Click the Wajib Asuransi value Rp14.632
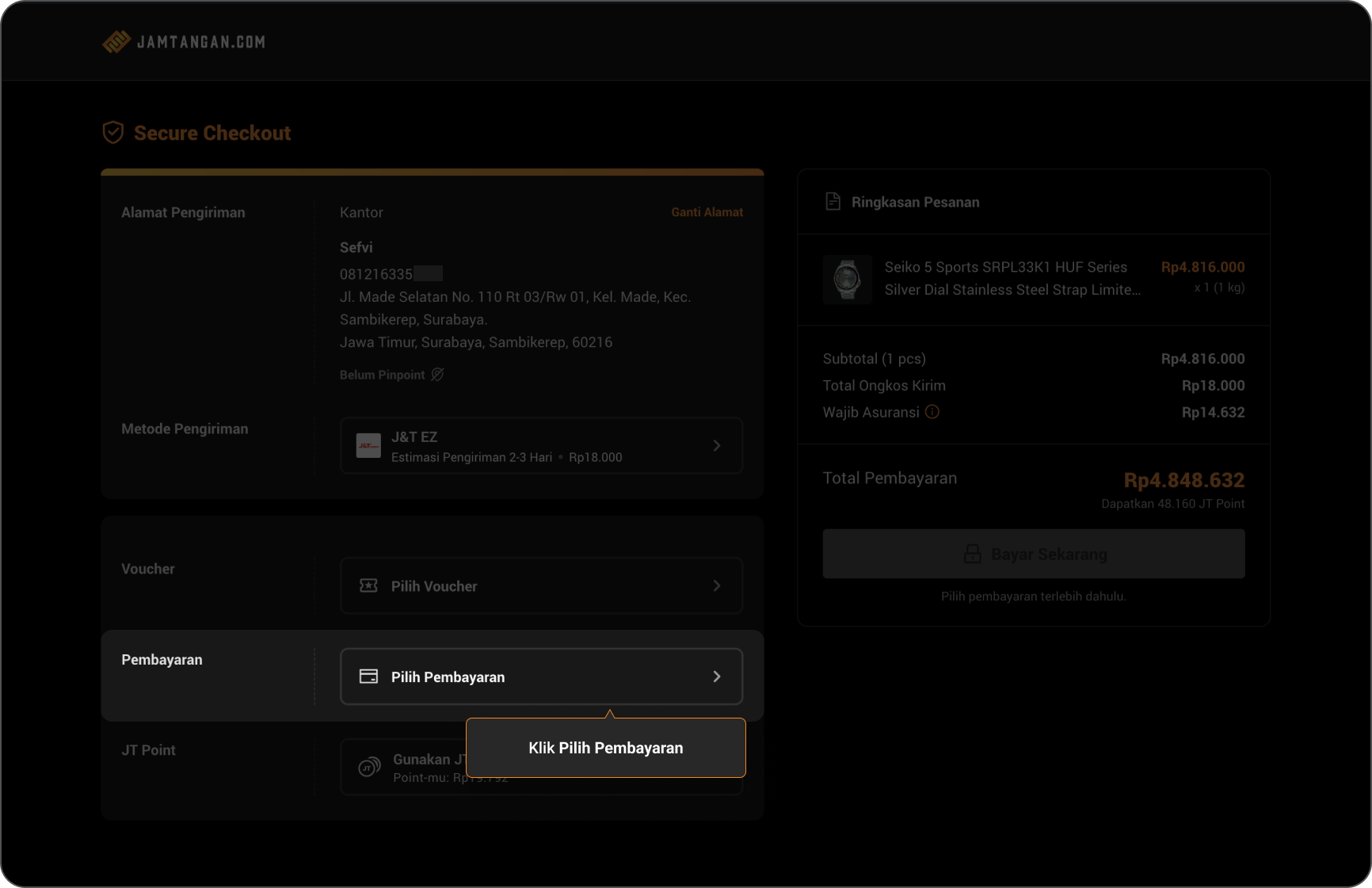The width and height of the screenshot is (1372, 888). (x=1214, y=413)
